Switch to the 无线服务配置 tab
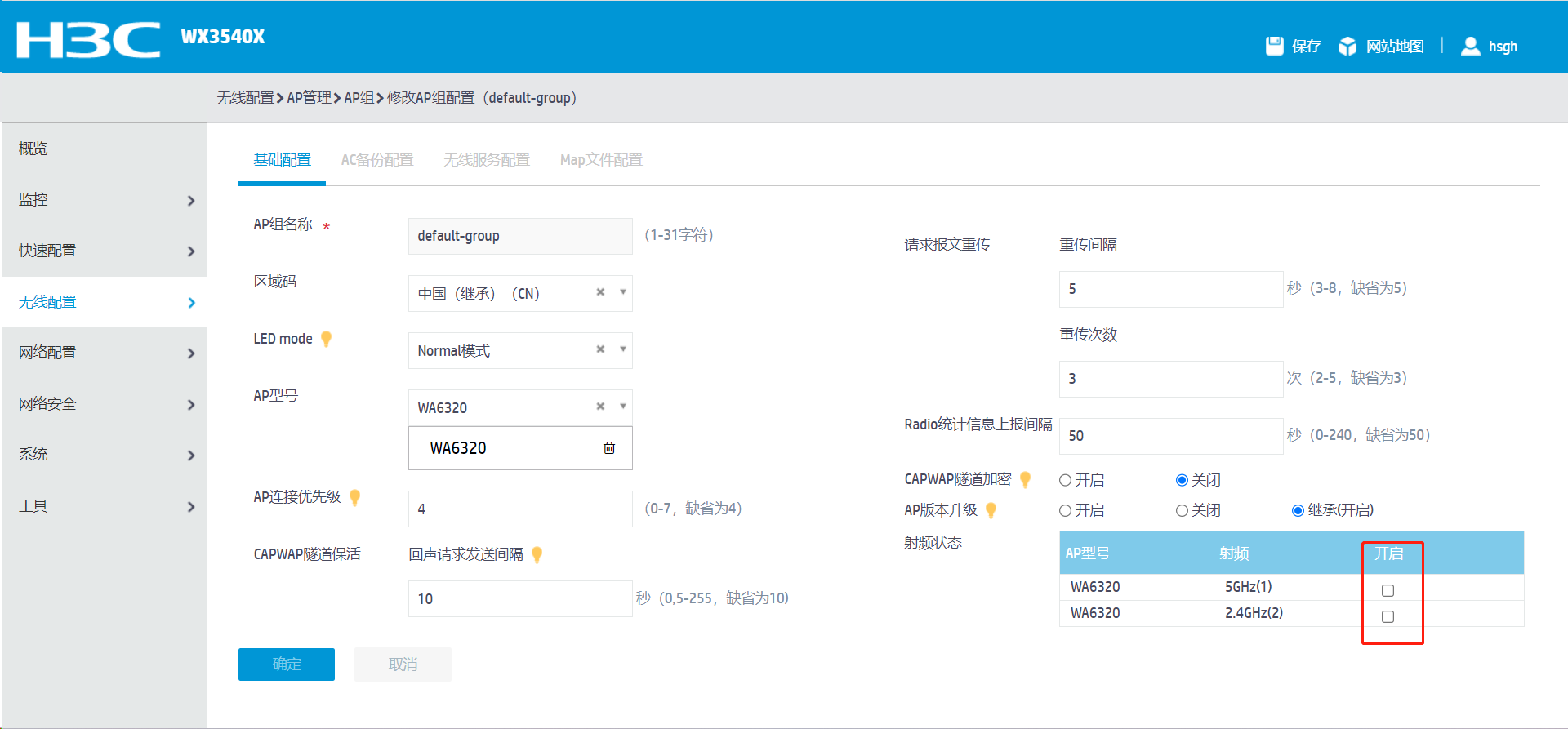Viewport: 1568px width, 729px height. [x=487, y=160]
